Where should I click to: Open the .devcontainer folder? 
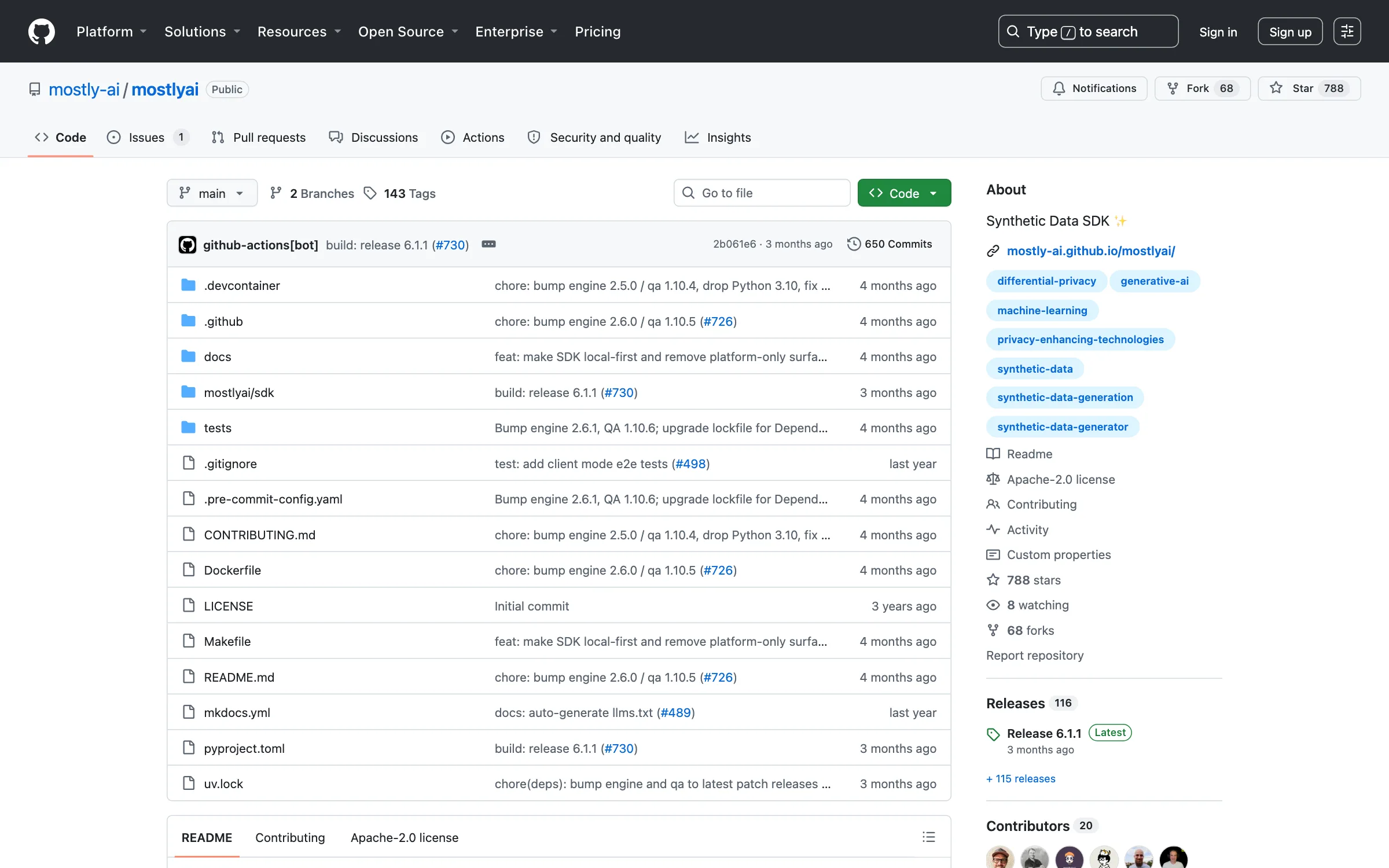click(x=242, y=285)
